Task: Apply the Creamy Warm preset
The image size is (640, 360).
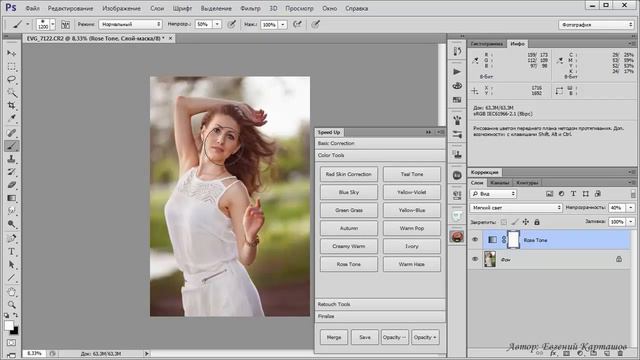Action: [349, 246]
